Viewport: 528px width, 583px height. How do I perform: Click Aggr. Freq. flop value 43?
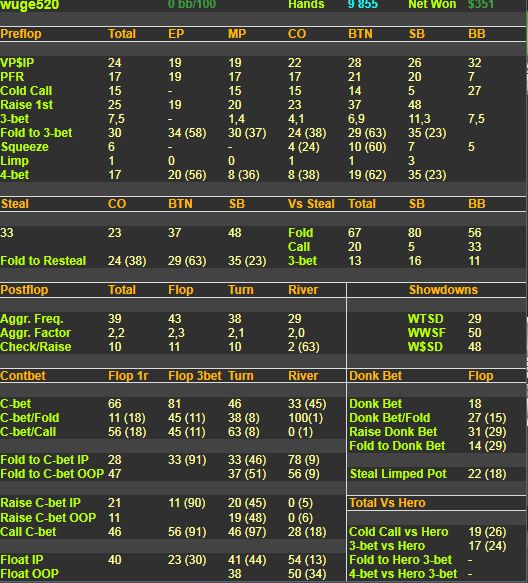coord(174,319)
